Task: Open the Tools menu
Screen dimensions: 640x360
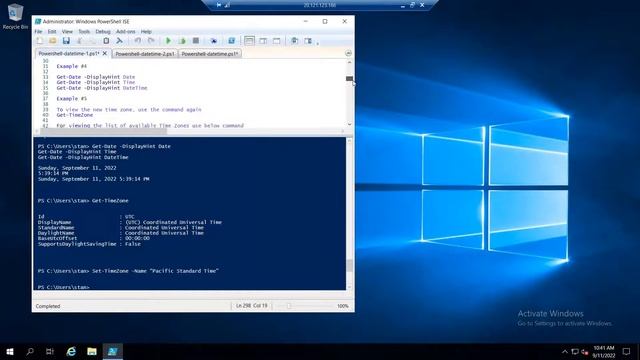Action: (84, 31)
